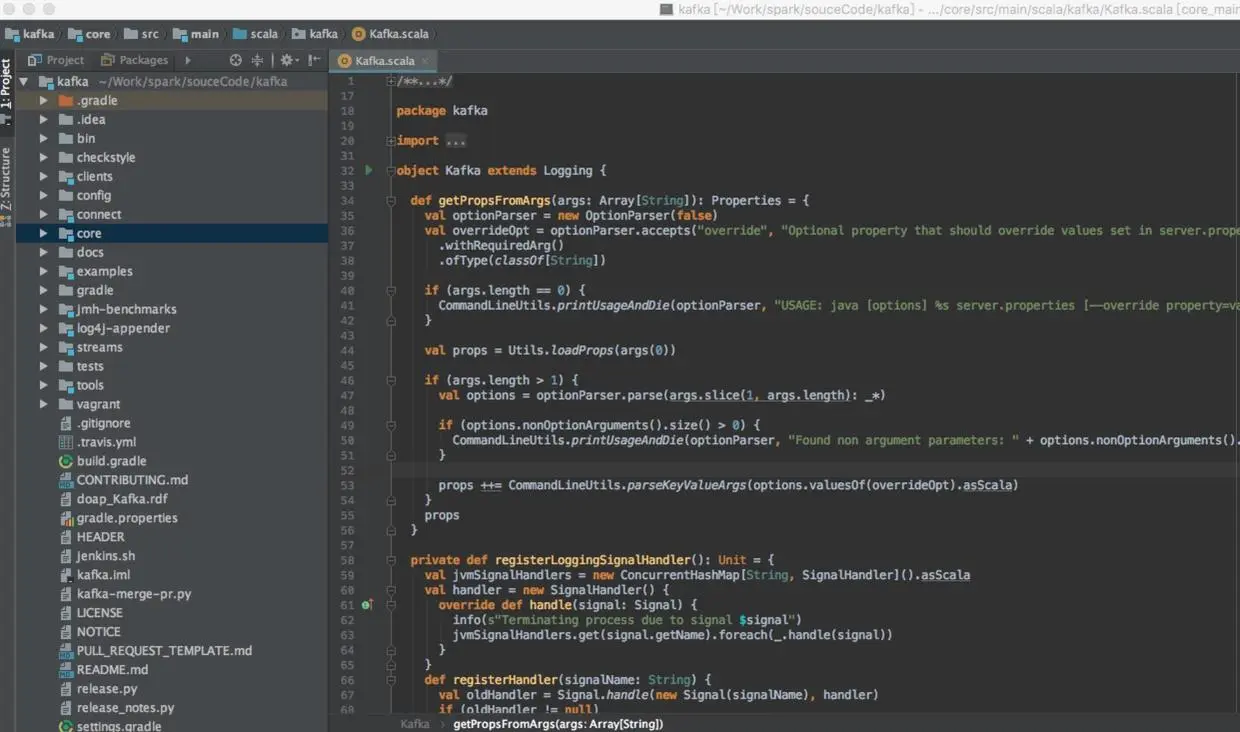Close the Kafka.scala editor tab
Image resolution: width=1240 pixels, height=732 pixels.
click(x=425, y=61)
